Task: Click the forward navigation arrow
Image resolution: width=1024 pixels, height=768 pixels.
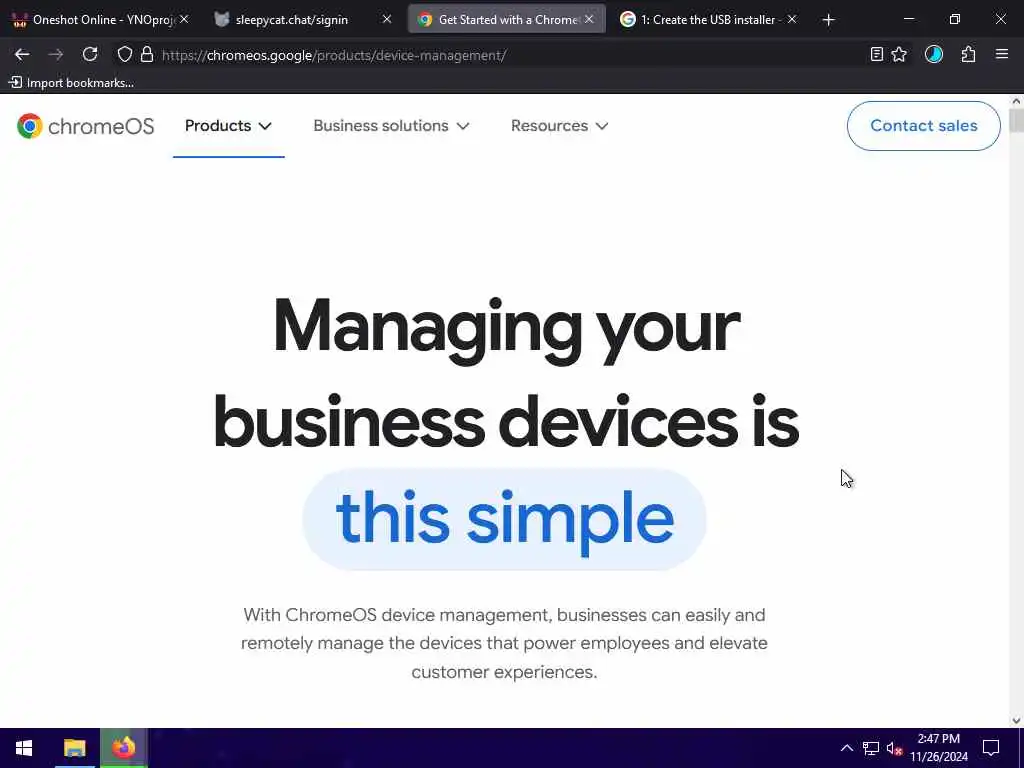Action: pos(56,55)
